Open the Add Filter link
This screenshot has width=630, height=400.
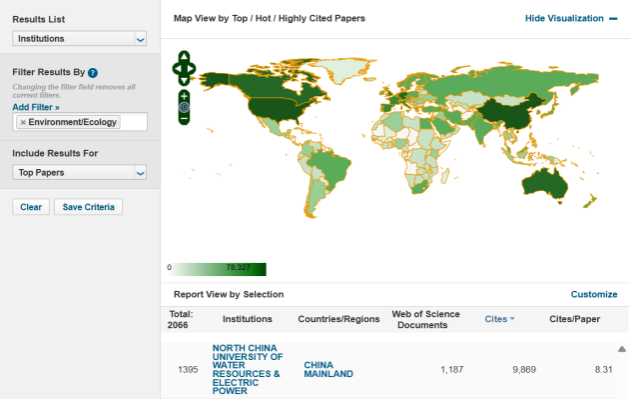(36, 106)
